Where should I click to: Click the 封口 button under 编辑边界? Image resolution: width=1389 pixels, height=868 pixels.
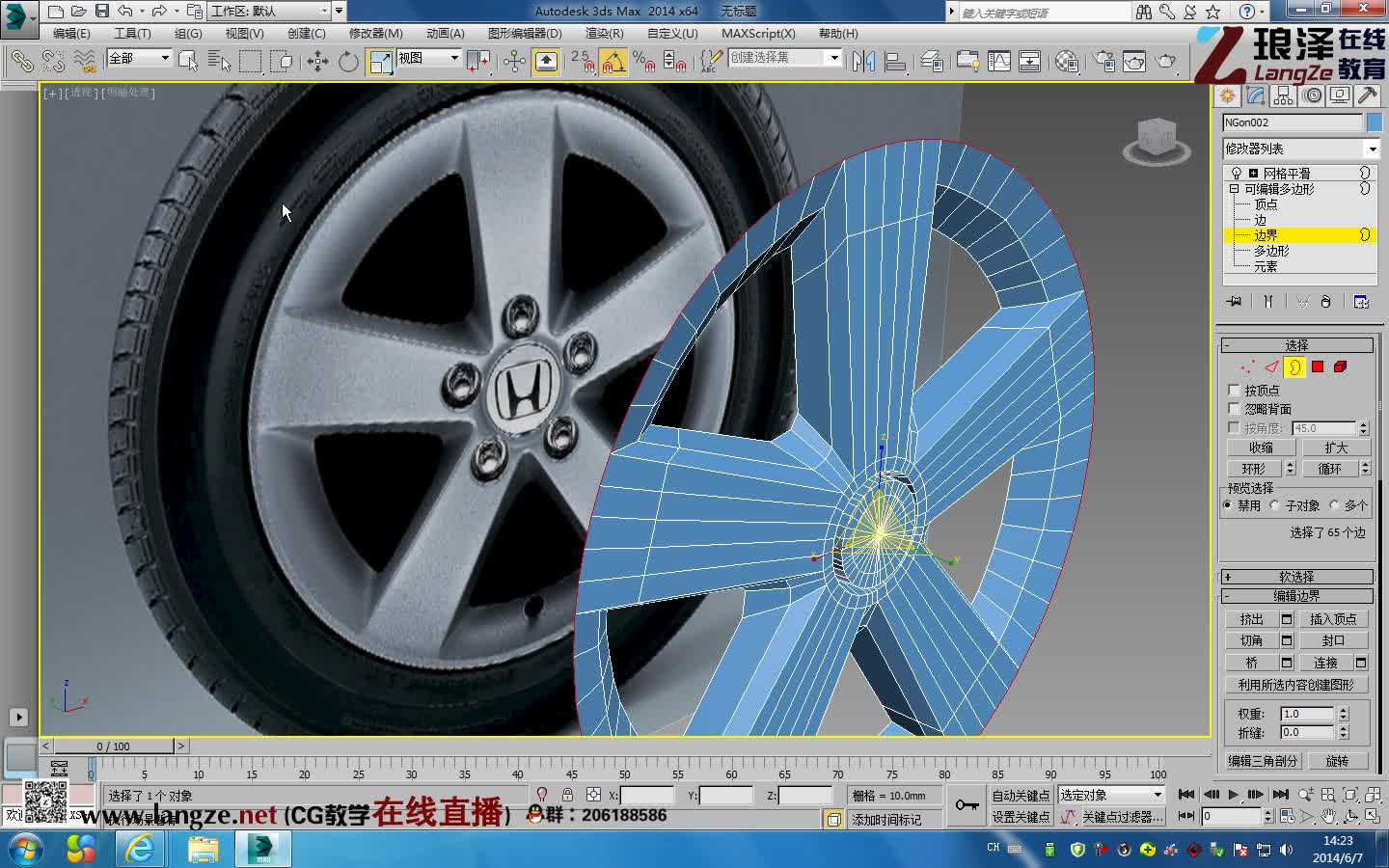[1333, 639]
